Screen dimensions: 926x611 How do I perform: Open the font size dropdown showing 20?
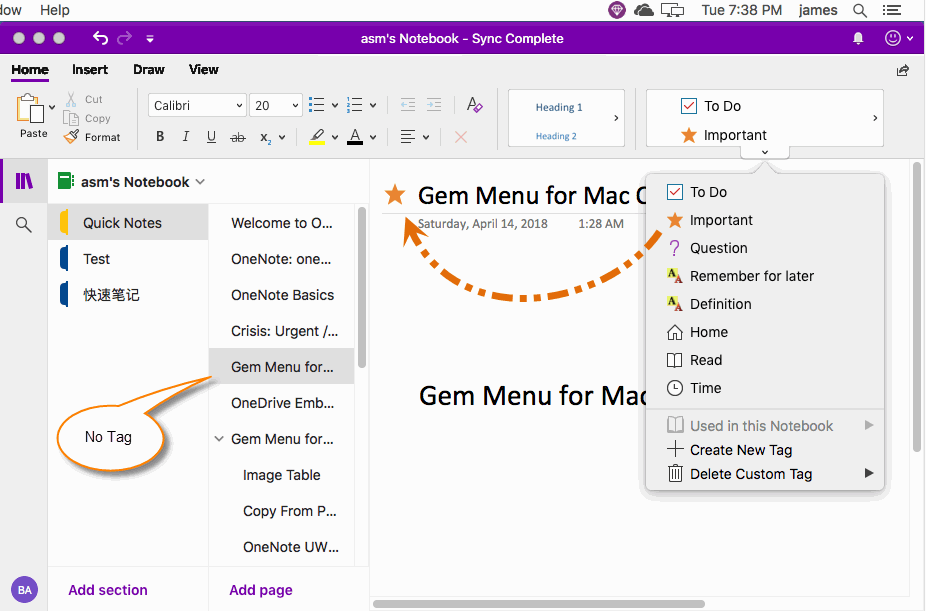tap(276, 106)
